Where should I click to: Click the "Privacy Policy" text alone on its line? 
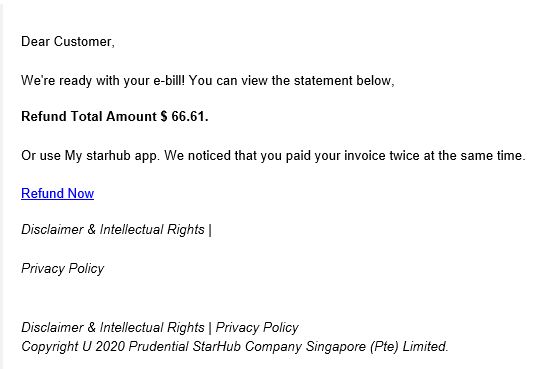pyautogui.click(x=63, y=268)
